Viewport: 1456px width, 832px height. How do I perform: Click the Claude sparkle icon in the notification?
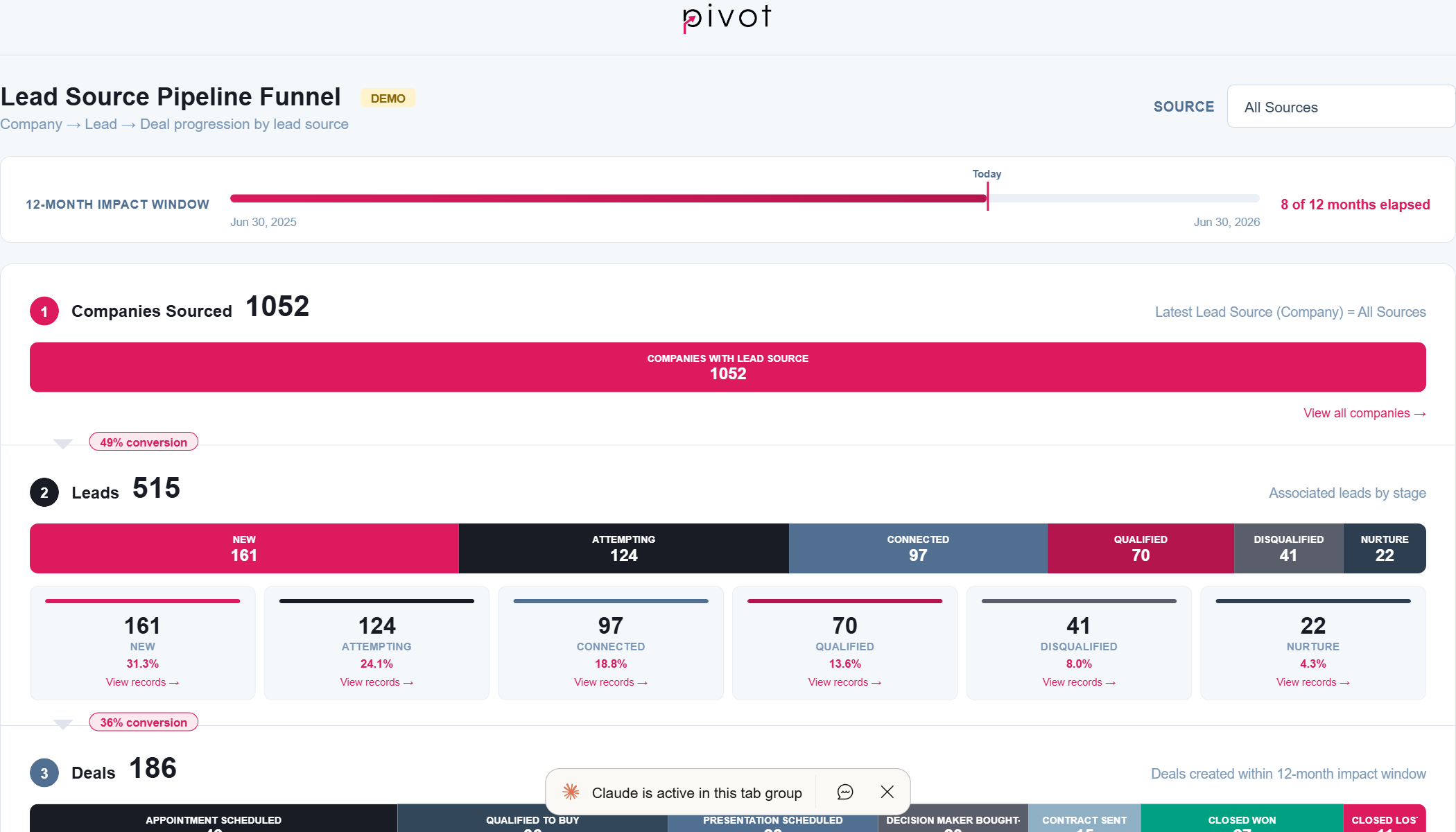tap(571, 792)
